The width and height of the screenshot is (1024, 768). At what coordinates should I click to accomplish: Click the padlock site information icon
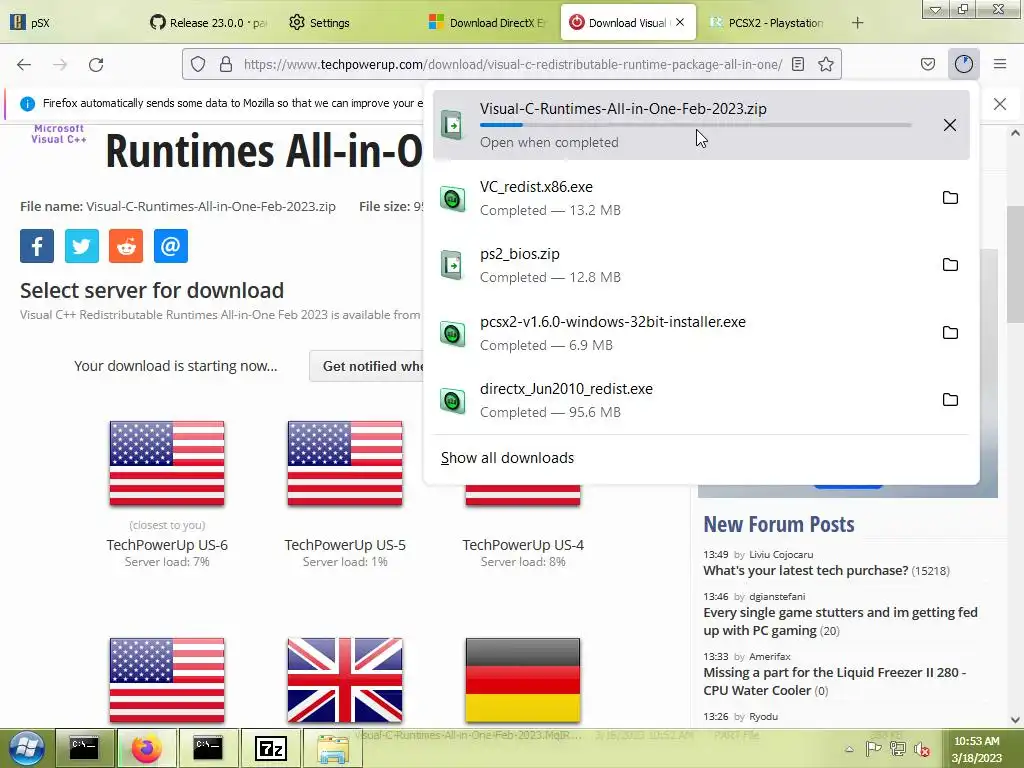(x=225, y=64)
